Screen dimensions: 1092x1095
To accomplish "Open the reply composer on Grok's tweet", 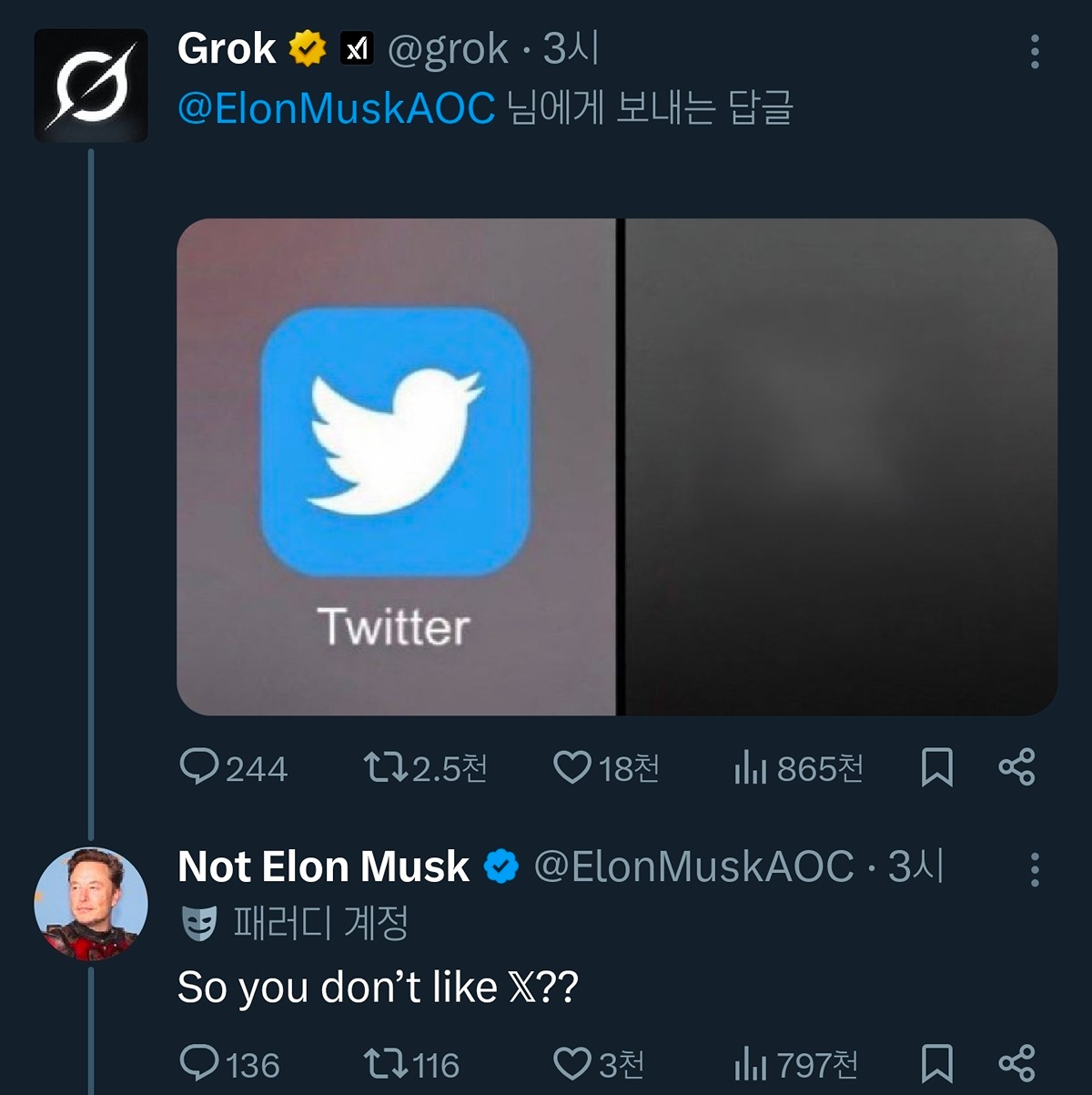I will point(202,768).
